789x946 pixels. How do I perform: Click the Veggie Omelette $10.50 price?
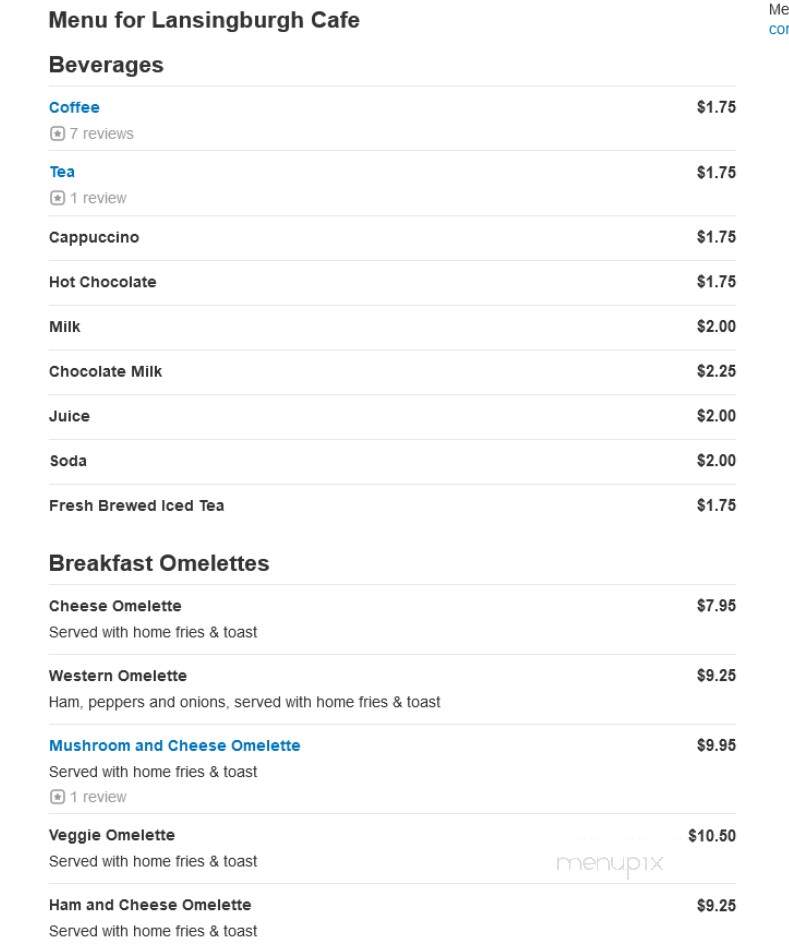[x=712, y=836]
